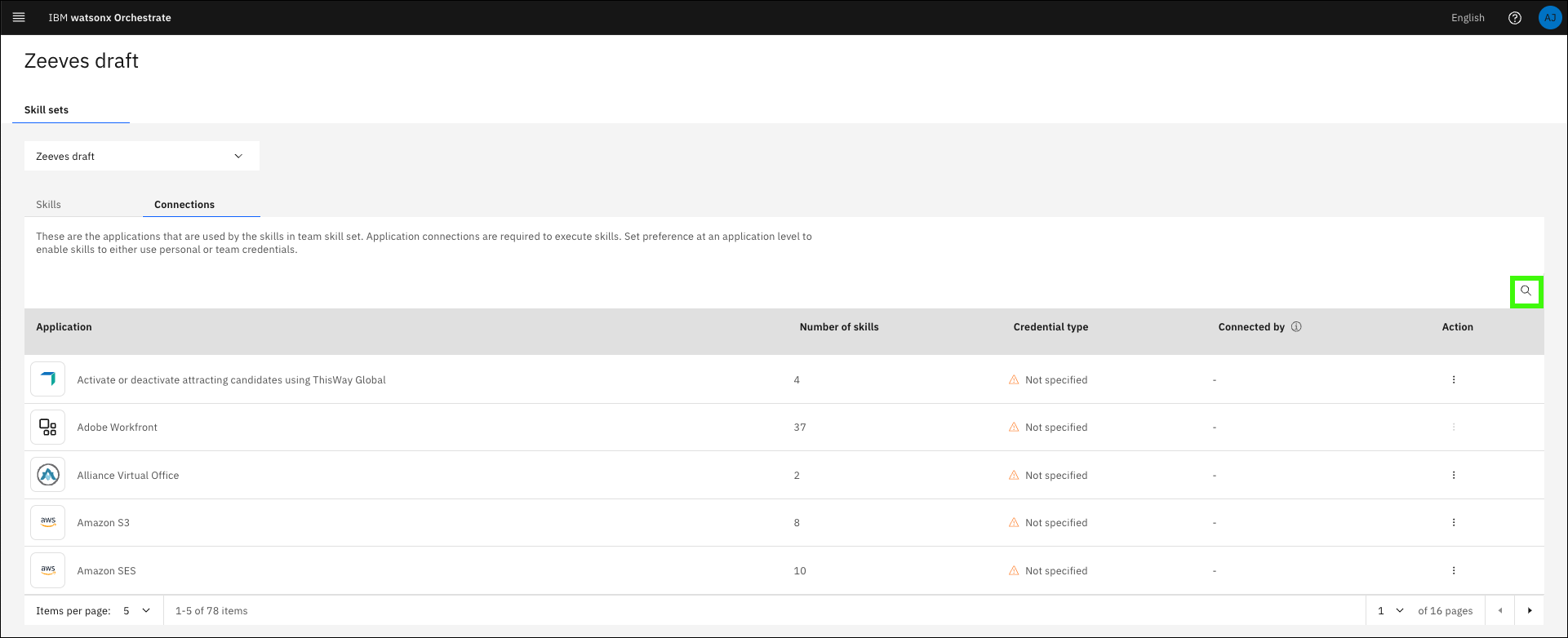Open the hamburger navigation menu
This screenshot has height=638, width=1568.
click(x=19, y=17)
